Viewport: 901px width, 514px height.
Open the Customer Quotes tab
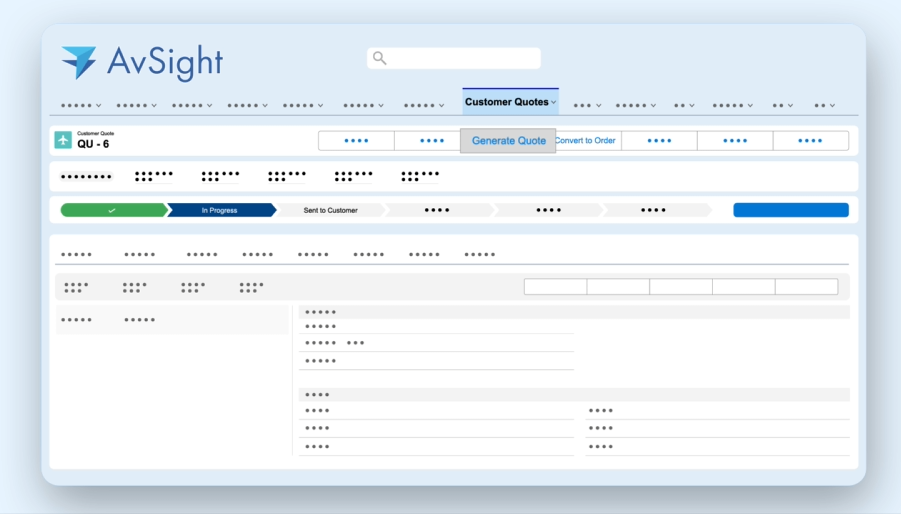point(506,102)
